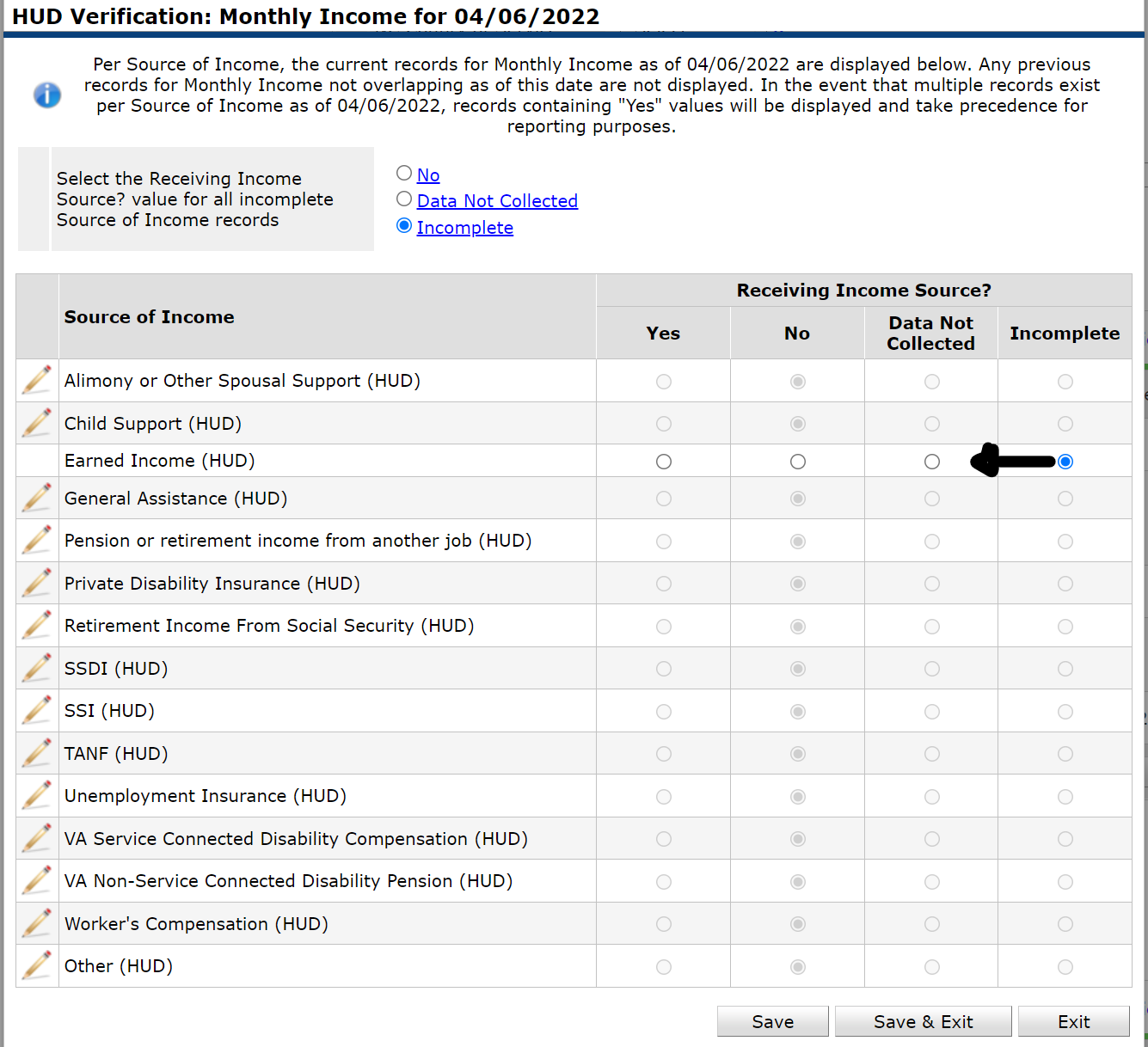Select No for Earned Income (HUD)

coord(797,461)
